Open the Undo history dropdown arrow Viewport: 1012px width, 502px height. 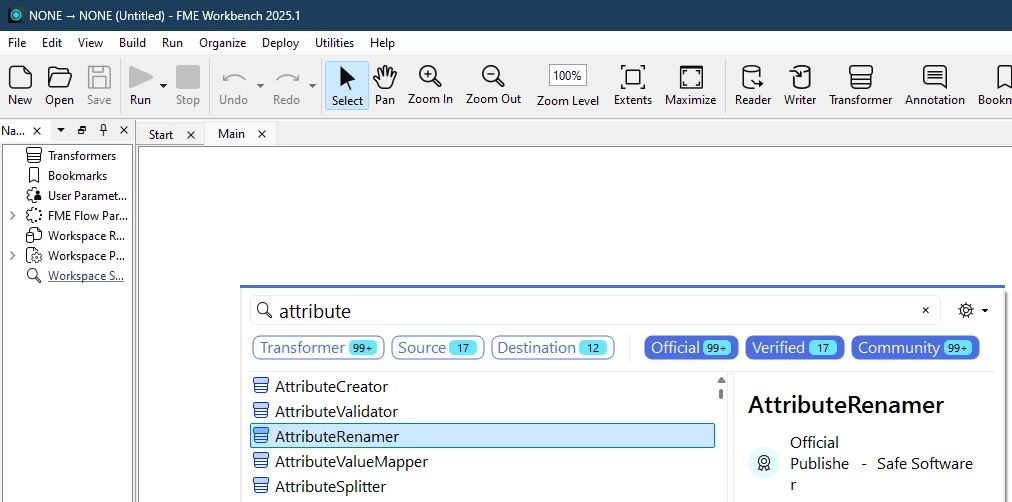point(260,85)
